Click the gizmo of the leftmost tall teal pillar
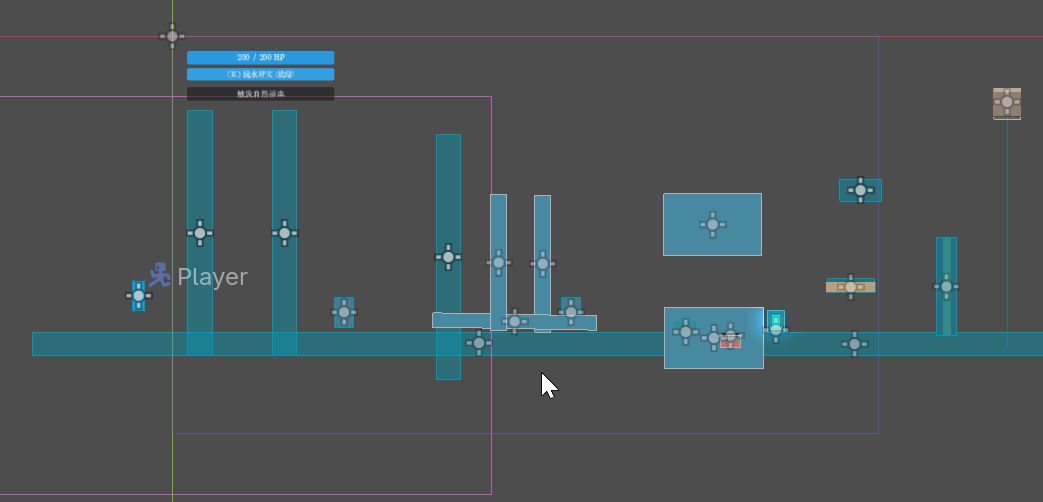Viewport: 1043px width, 502px height. pos(200,233)
